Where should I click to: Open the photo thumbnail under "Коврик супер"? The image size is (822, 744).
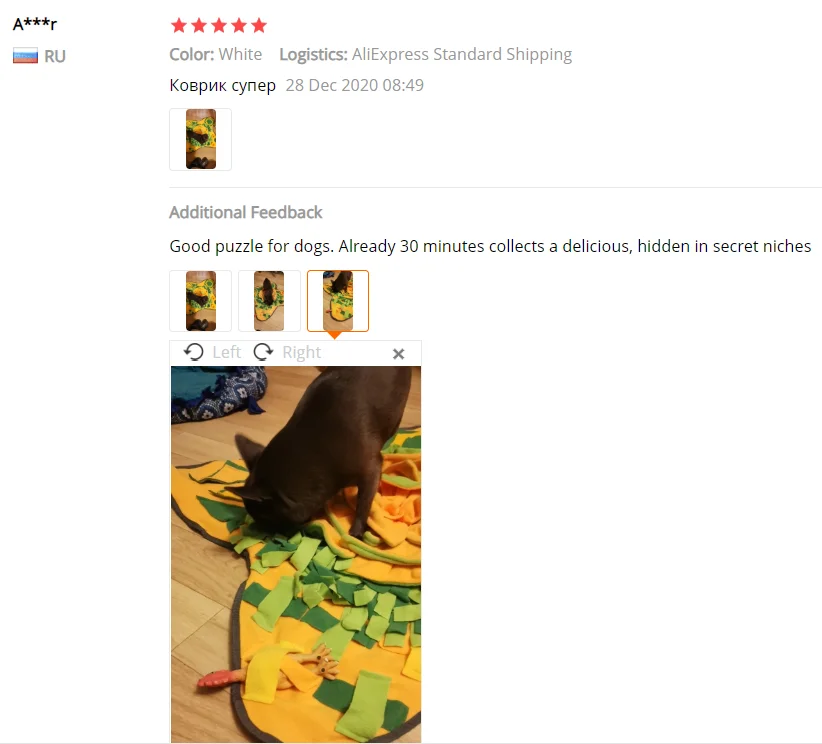point(200,139)
